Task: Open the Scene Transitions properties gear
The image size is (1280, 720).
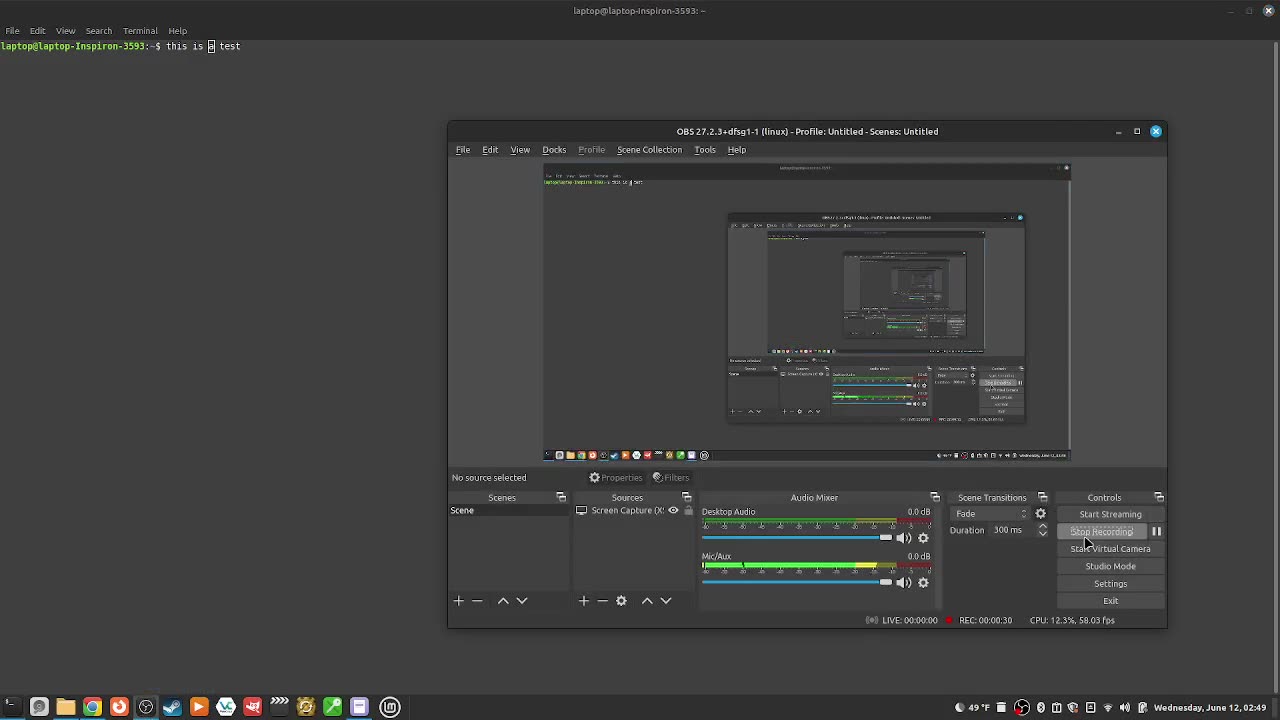Action: click(1041, 514)
